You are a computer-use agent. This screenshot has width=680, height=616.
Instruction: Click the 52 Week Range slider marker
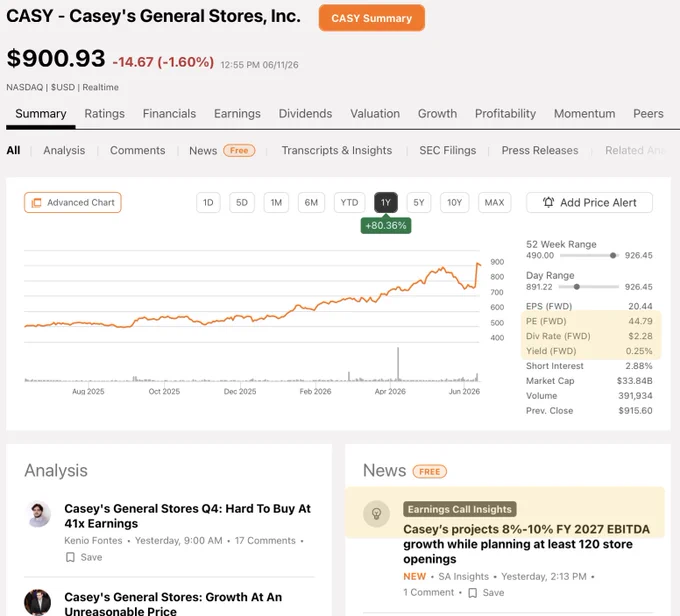pyautogui.click(x=613, y=256)
